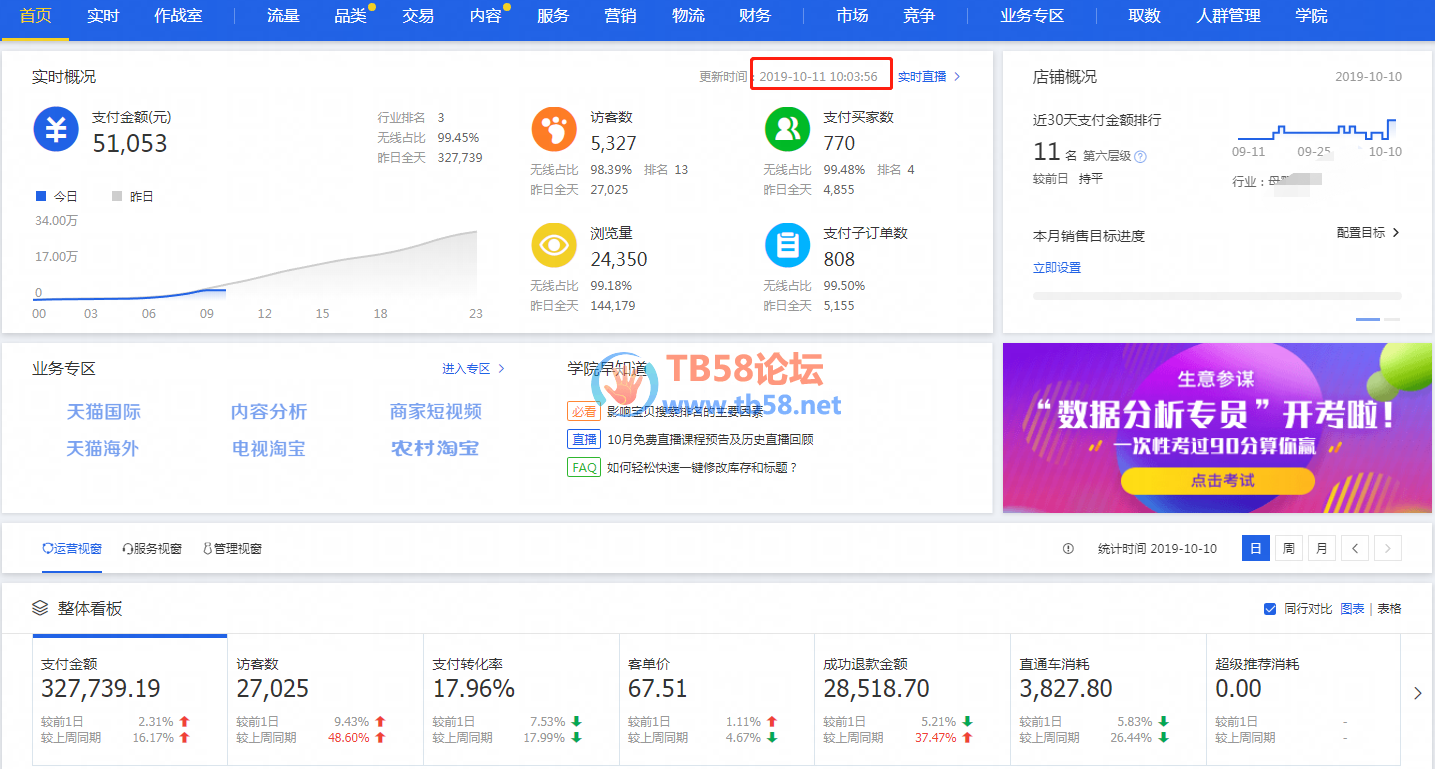This screenshot has height=769, width=1435.
Task: Click the yuan payment amount icon
Action: pos(56,131)
